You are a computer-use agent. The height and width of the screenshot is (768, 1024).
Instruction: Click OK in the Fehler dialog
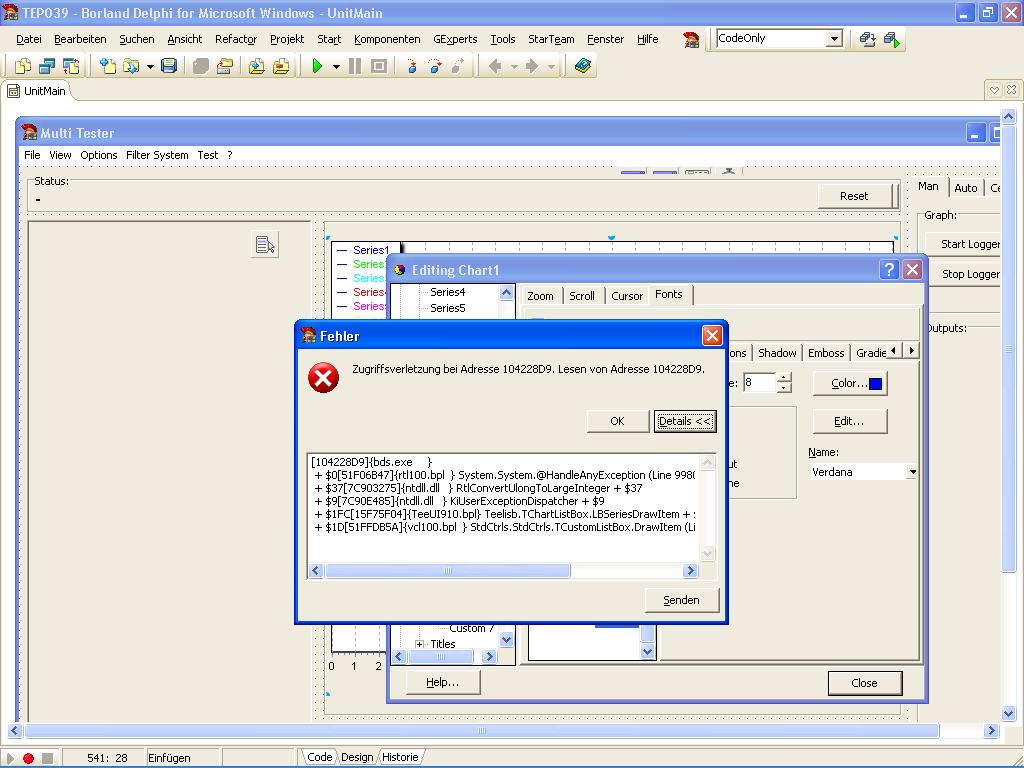[x=617, y=421]
